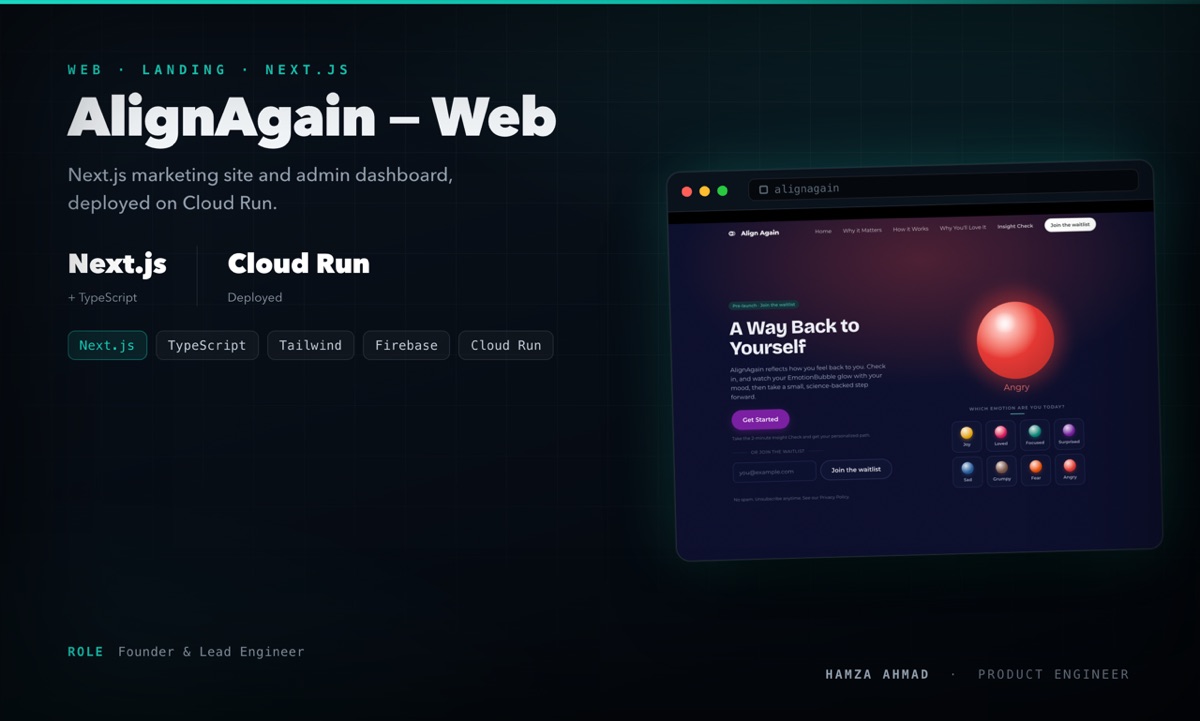This screenshot has height=721, width=1200.
Task: Select the Grumpy emotion bubble
Action: 1002,470
